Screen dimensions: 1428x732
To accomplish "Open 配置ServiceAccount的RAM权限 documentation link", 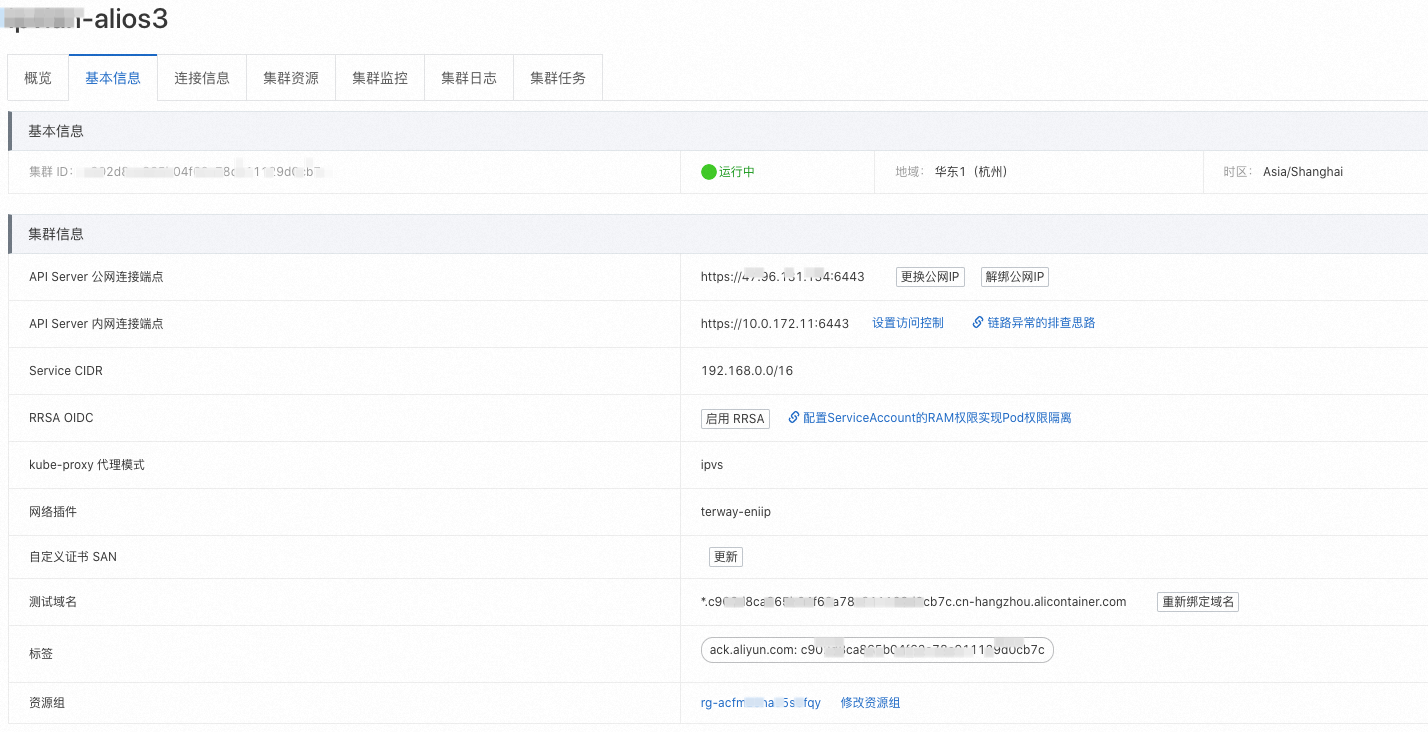I will point(936,418).
